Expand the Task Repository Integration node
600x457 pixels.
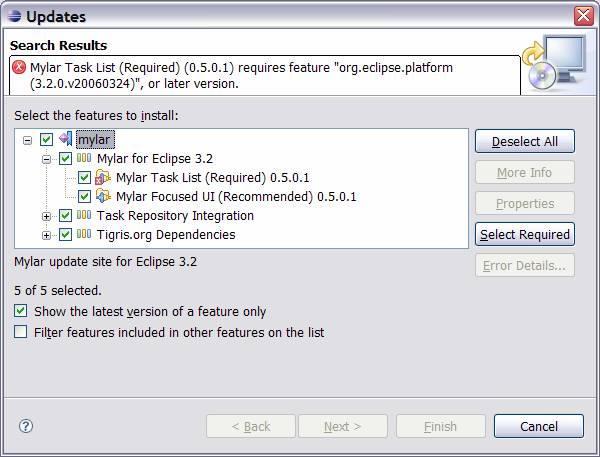[x=46, y=216]
